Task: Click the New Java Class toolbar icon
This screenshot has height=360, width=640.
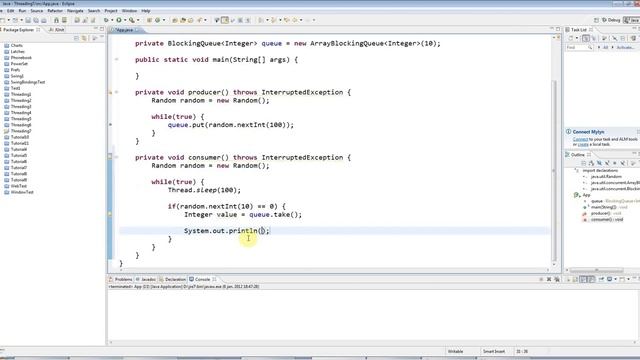Action: click(157, 20)
